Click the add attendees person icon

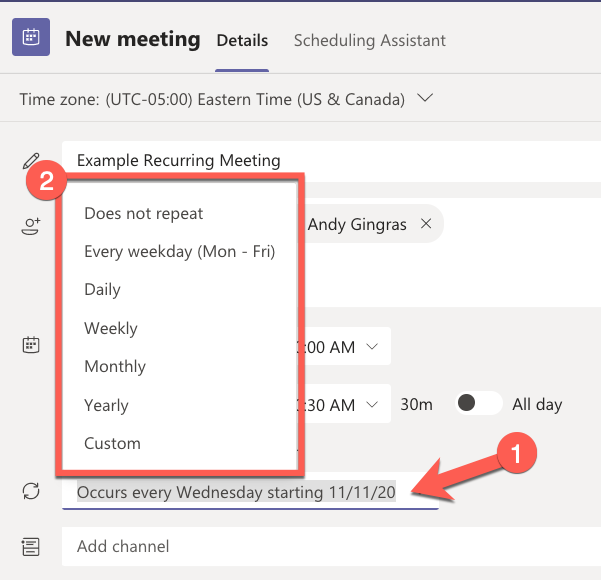(x=31, y=226)
